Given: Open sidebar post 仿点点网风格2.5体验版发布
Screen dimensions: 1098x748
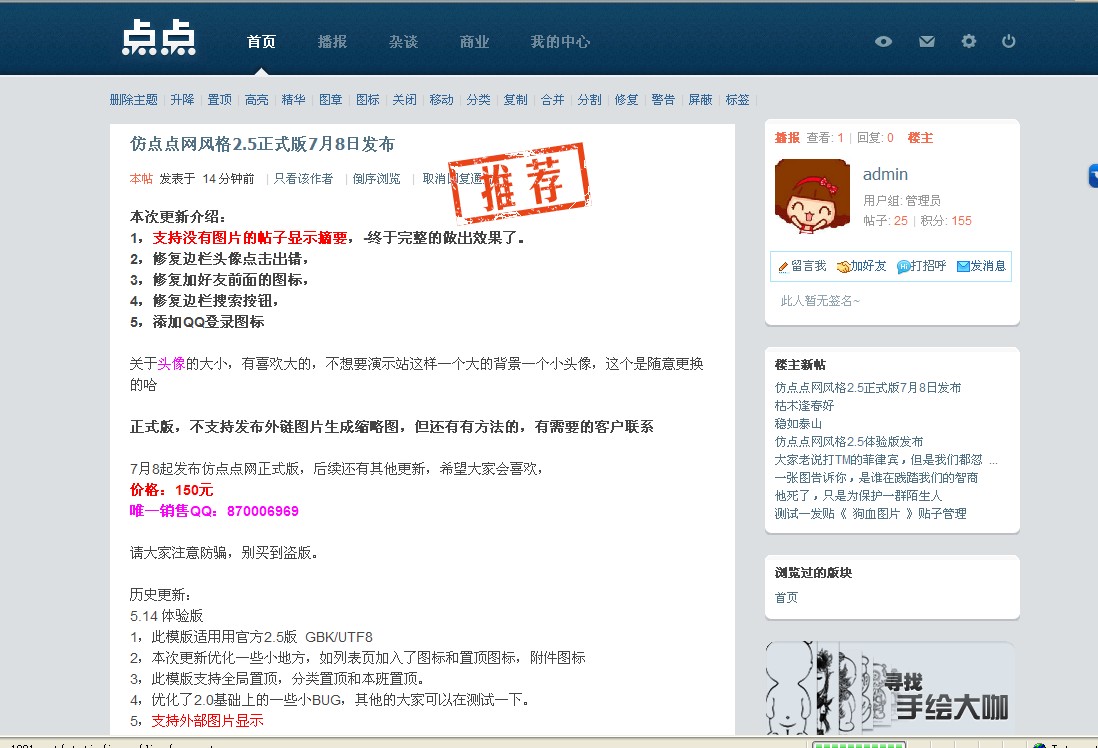Looking at the screenshot, I should point(849,441).
